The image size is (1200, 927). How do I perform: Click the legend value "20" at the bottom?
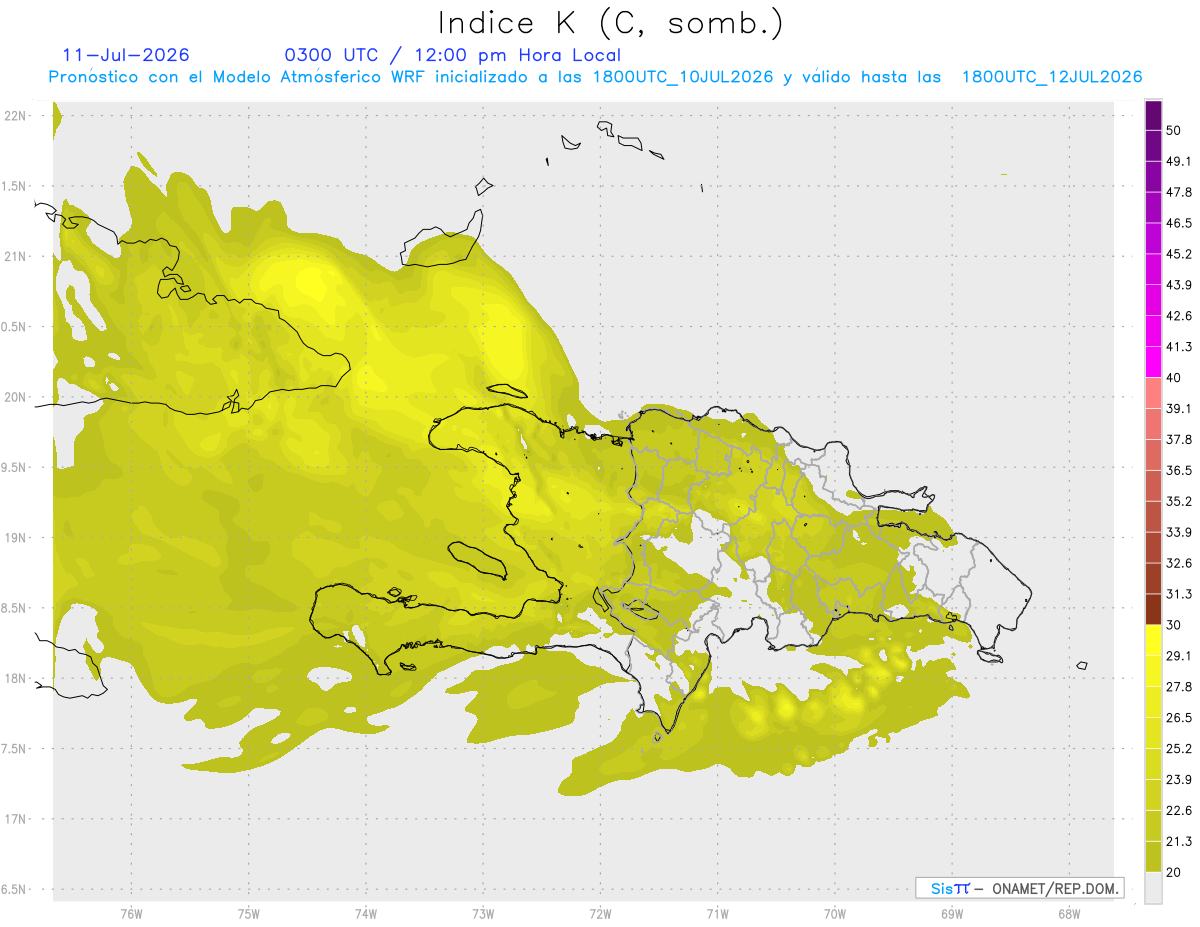[1174, 872]
